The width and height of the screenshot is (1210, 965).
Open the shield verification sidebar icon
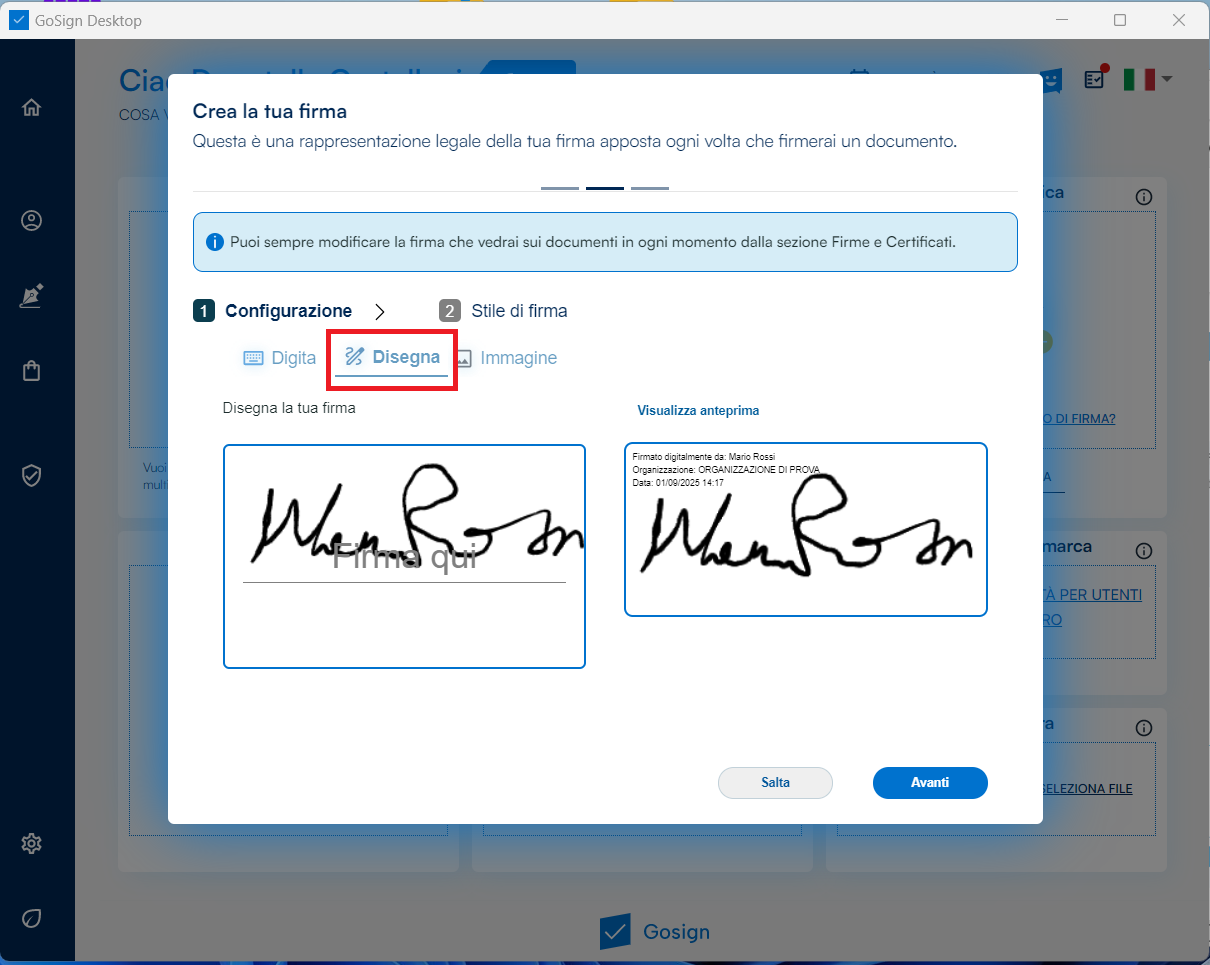[32, 475]
